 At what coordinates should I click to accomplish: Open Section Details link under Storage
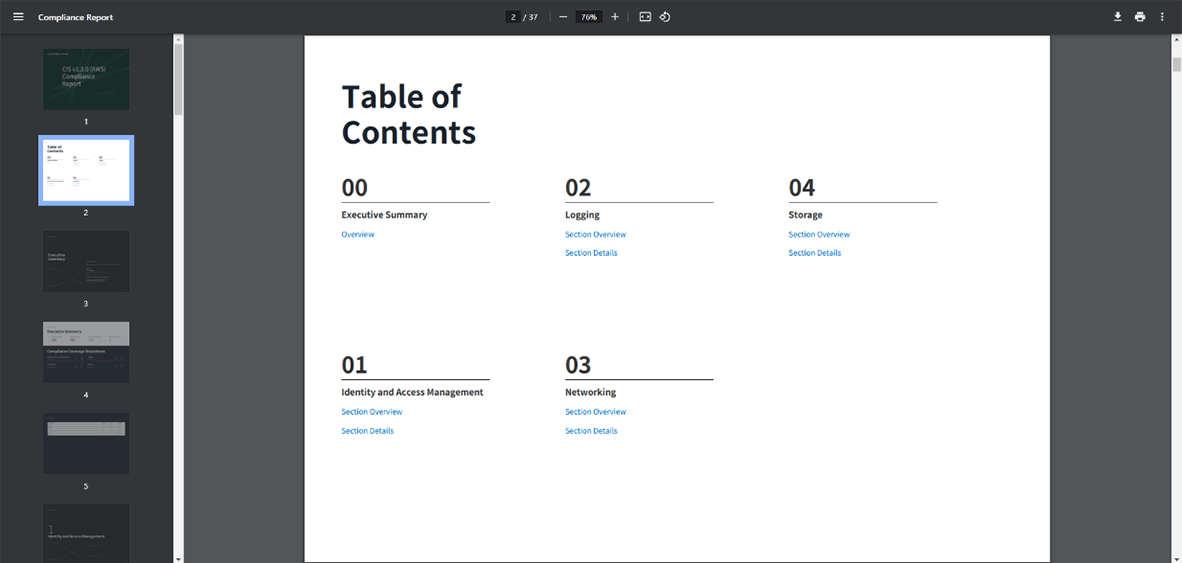[814, 253]
